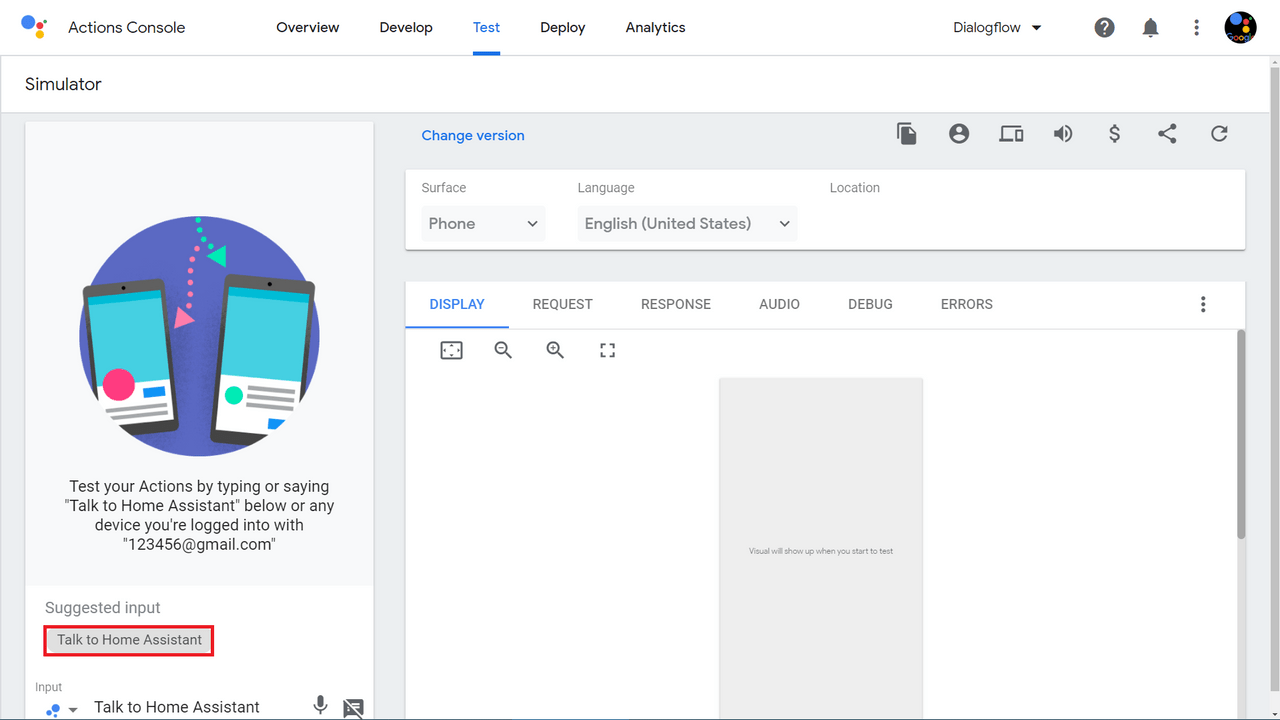
Task: Switch to the DEBUG tab
Action: click(x=870, y=304)
